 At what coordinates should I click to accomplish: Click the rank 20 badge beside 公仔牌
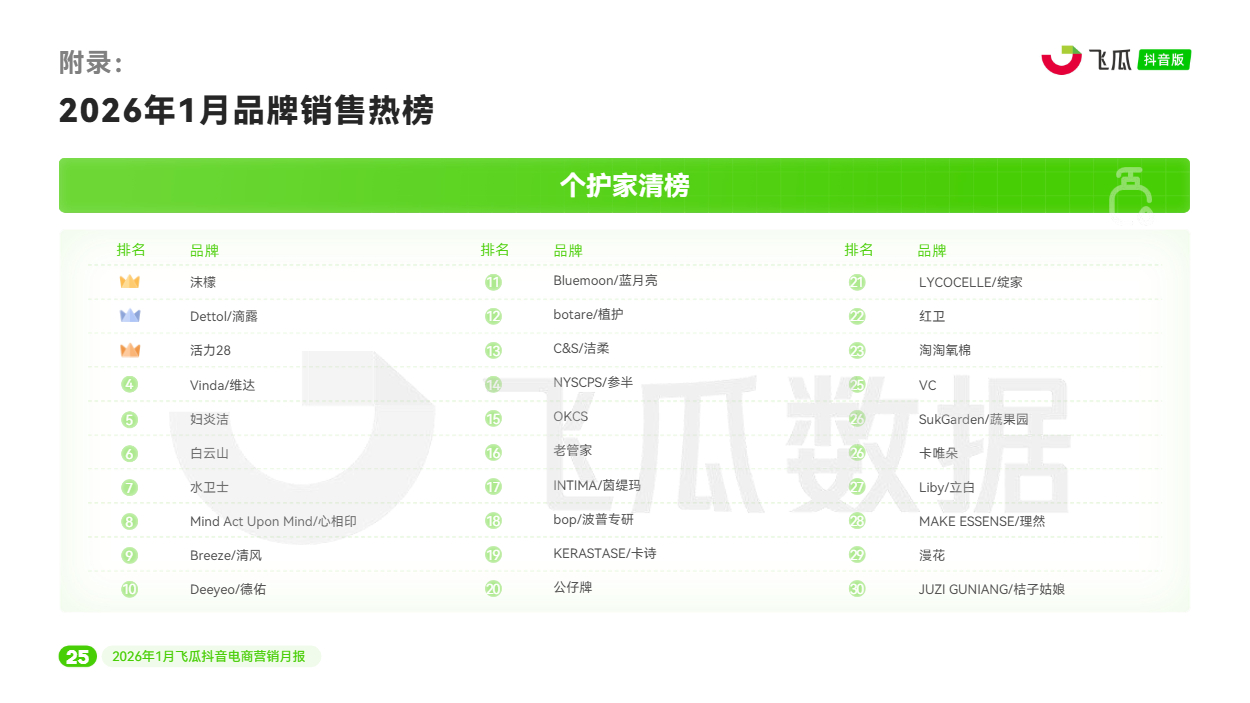click(493, 589)
